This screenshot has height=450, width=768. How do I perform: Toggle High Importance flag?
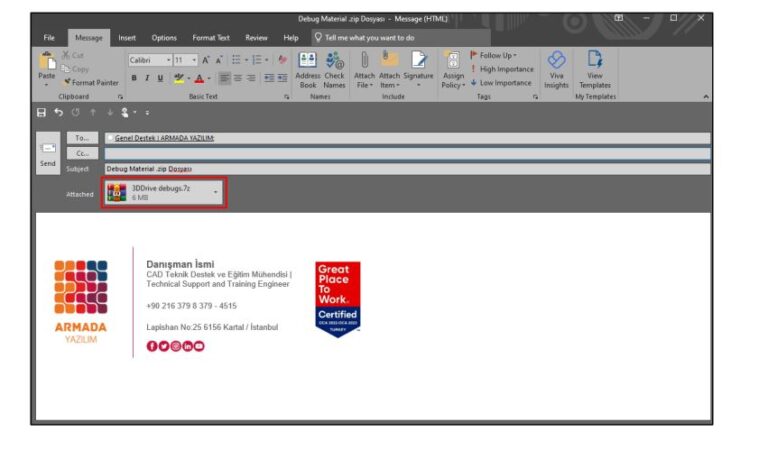(x=504, y=69)
